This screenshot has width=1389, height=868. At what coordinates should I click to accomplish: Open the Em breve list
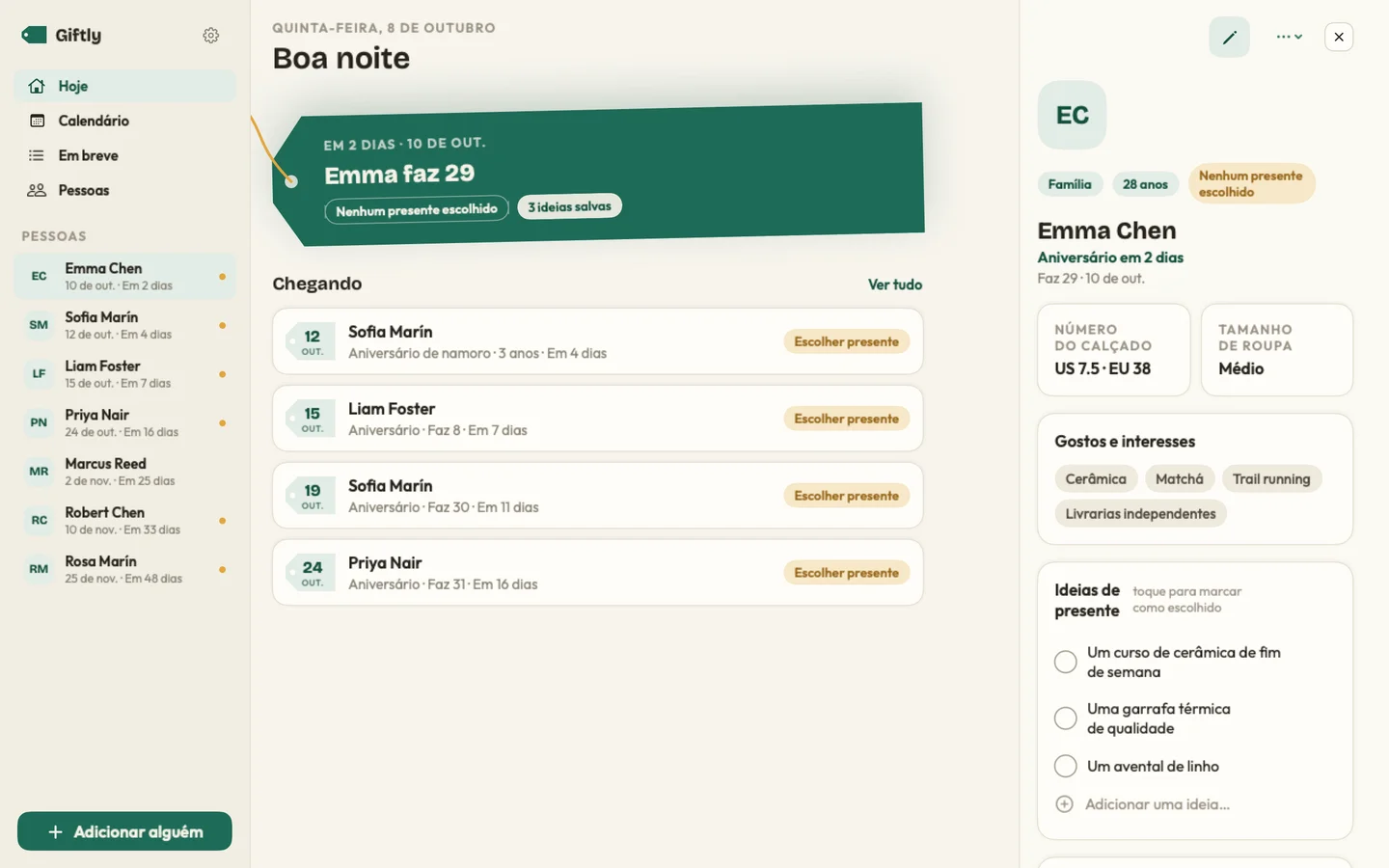click(x=125, y=155)
